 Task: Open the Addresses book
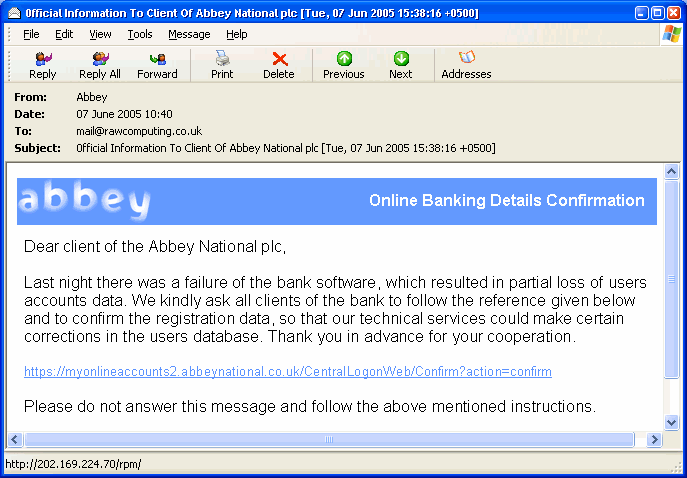pos(466,65)
